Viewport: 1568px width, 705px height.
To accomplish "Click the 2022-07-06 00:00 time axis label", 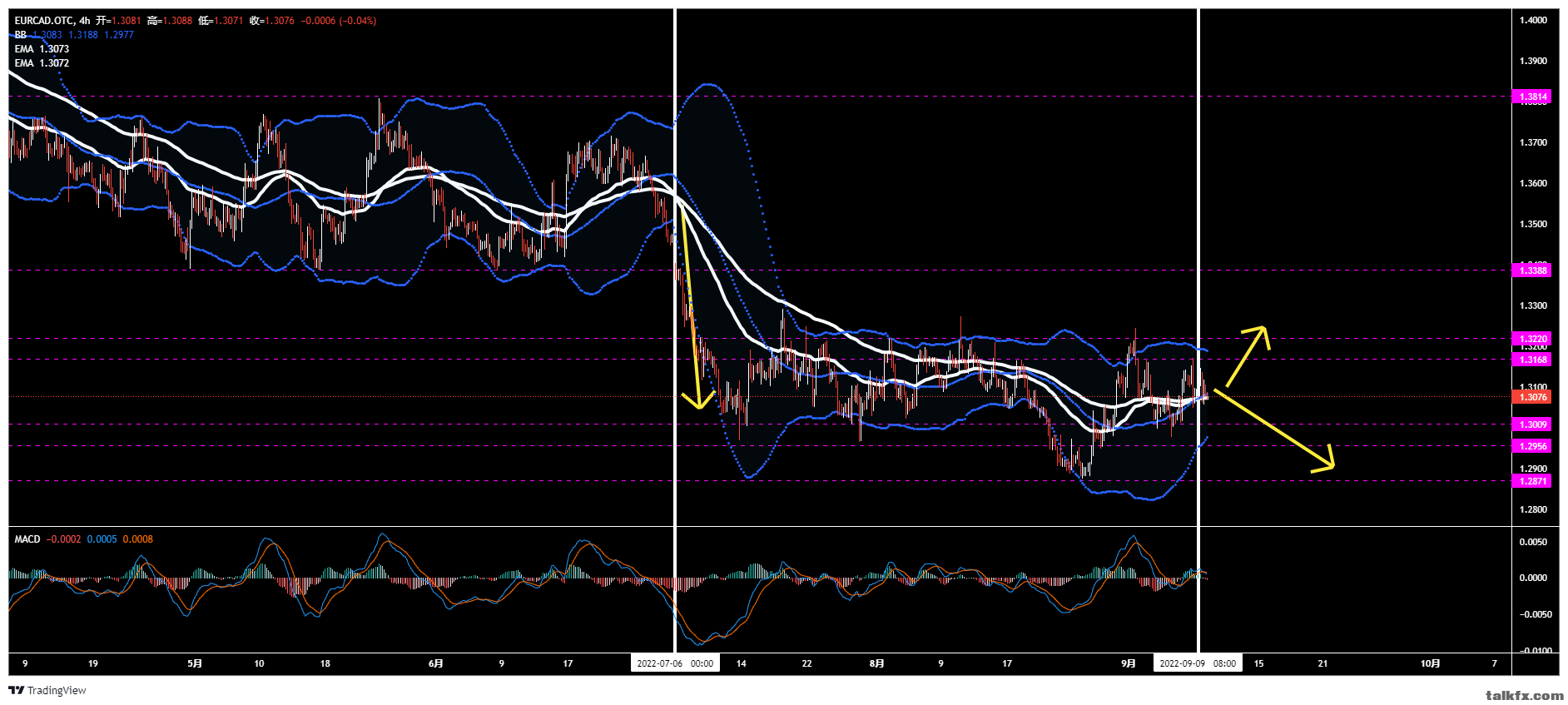I will [675, 663].
